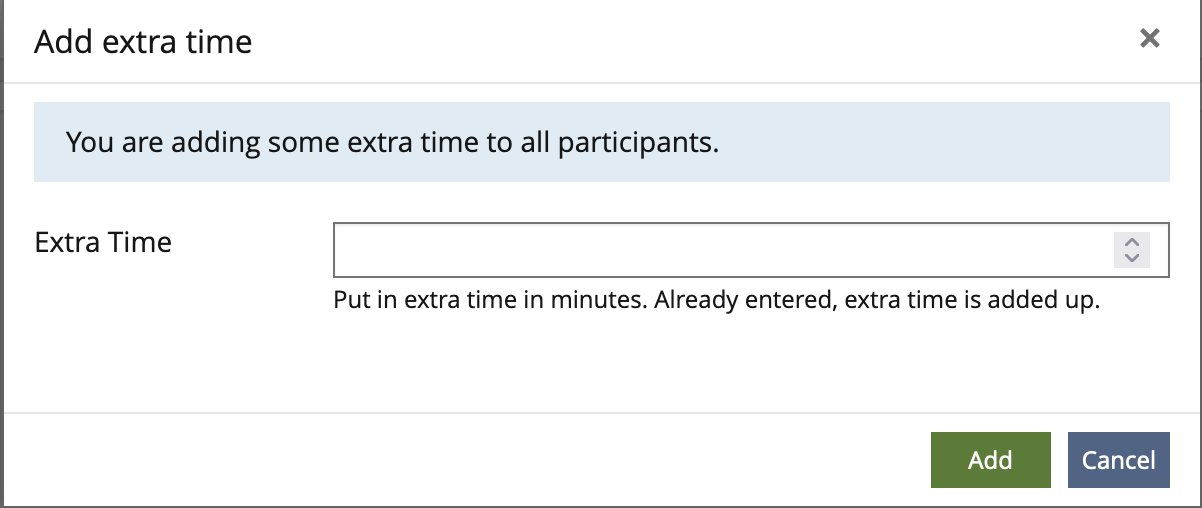The height and width of the screenshot is (508, 1202).
Task: Dismiss the dialog with the X icon
Action: click(x=1150, y=39)
